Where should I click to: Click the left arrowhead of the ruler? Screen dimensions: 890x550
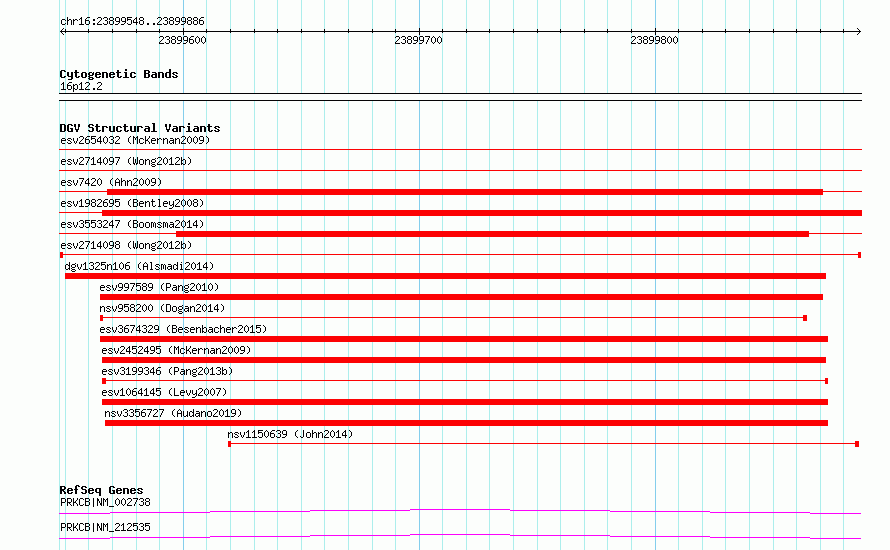click(x=62, y=31)
